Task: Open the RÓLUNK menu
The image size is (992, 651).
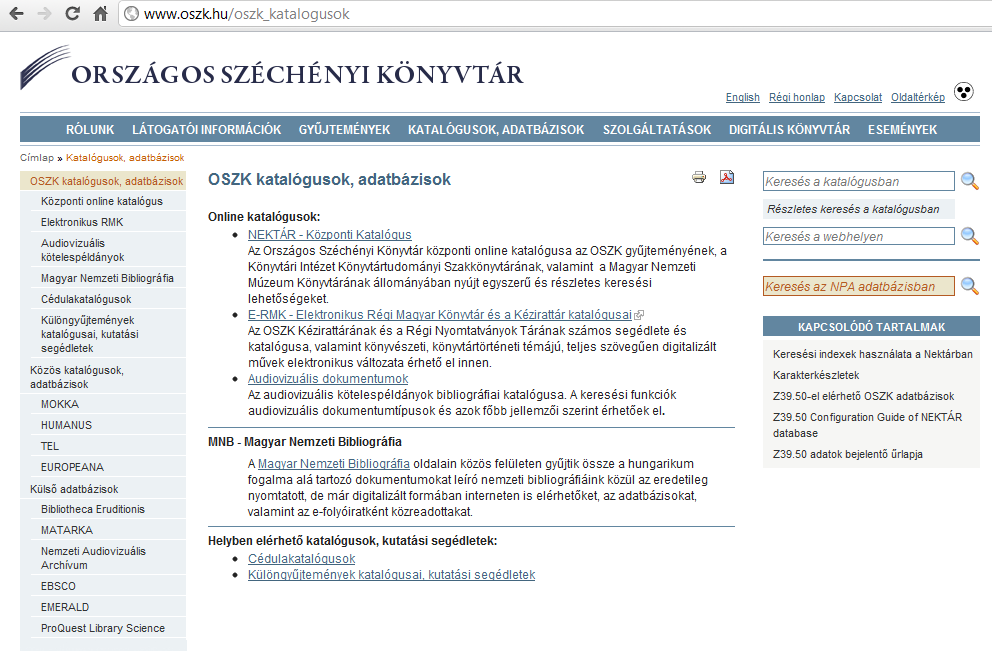Action: click(x=90, y=130)
